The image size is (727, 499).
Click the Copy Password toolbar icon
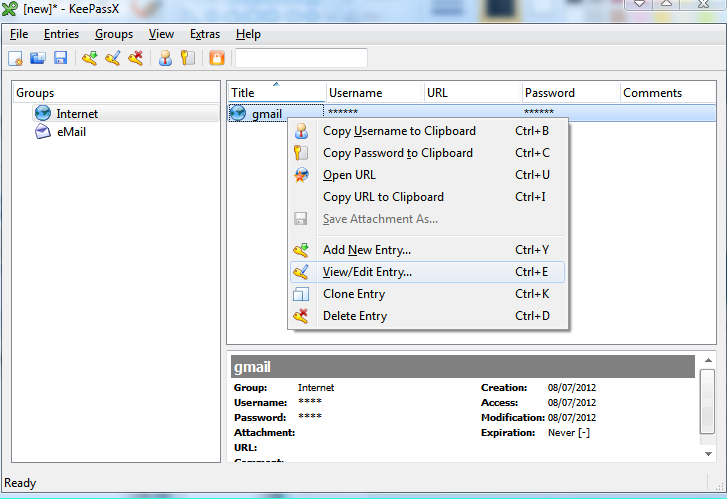coord(188,58)
